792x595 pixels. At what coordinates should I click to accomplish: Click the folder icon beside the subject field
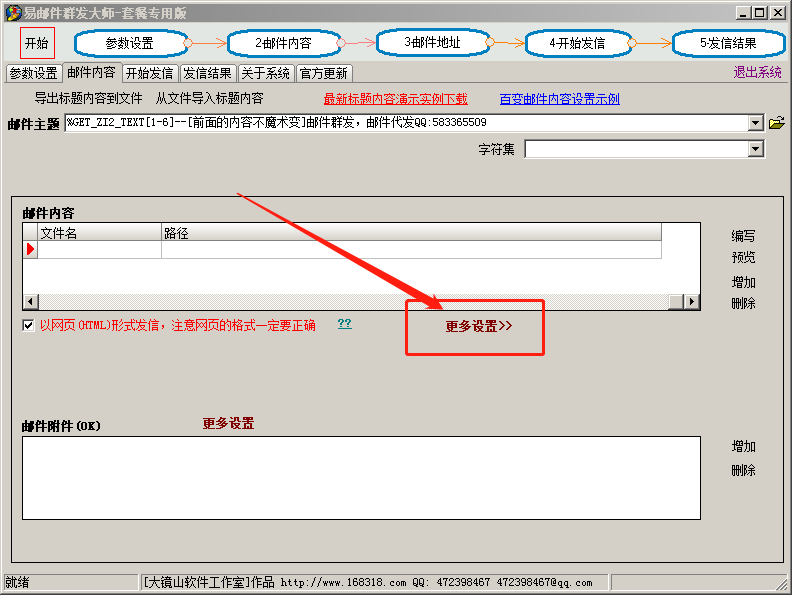[x=776, y=123]
